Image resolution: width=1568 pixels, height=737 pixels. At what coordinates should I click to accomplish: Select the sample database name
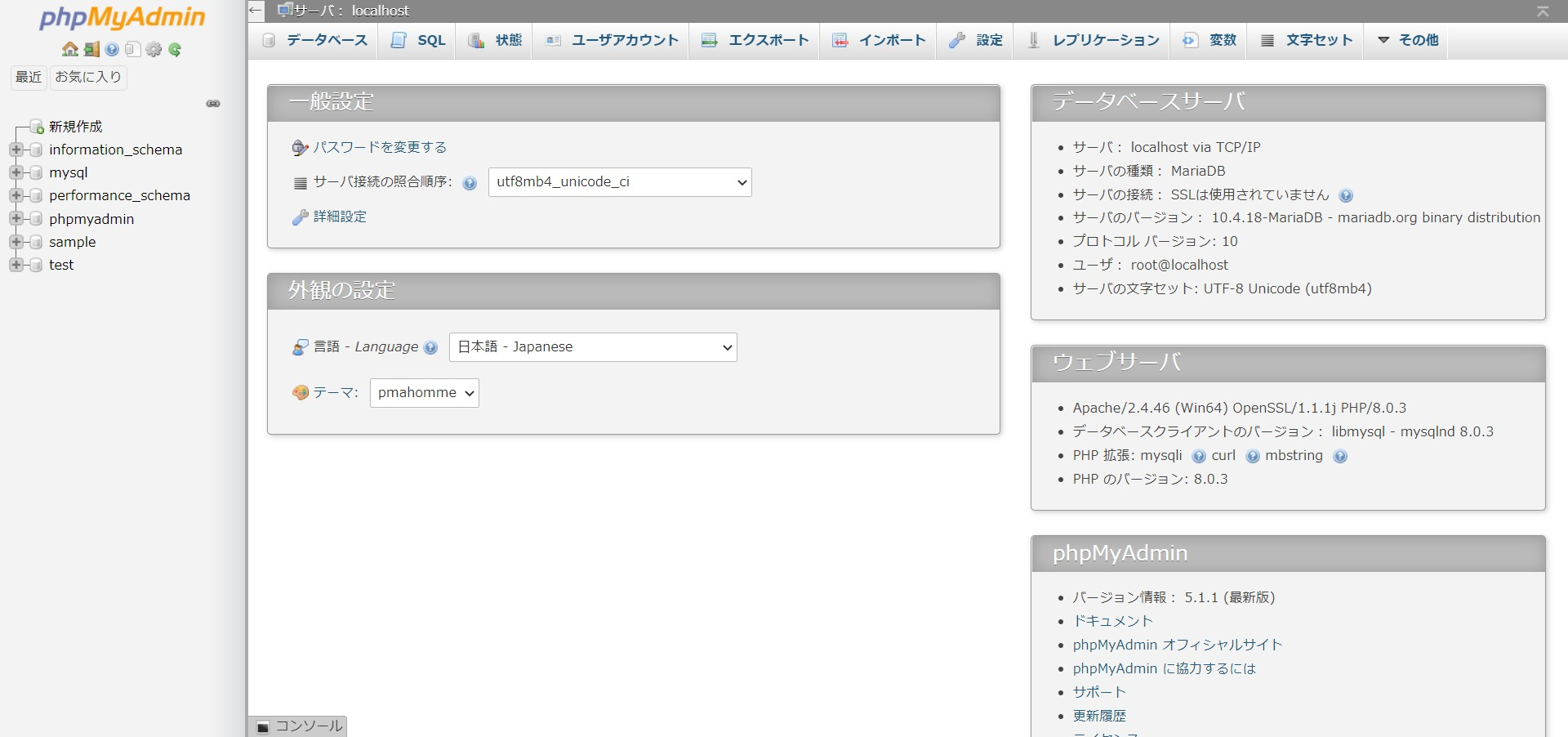[x=73, y=242]
